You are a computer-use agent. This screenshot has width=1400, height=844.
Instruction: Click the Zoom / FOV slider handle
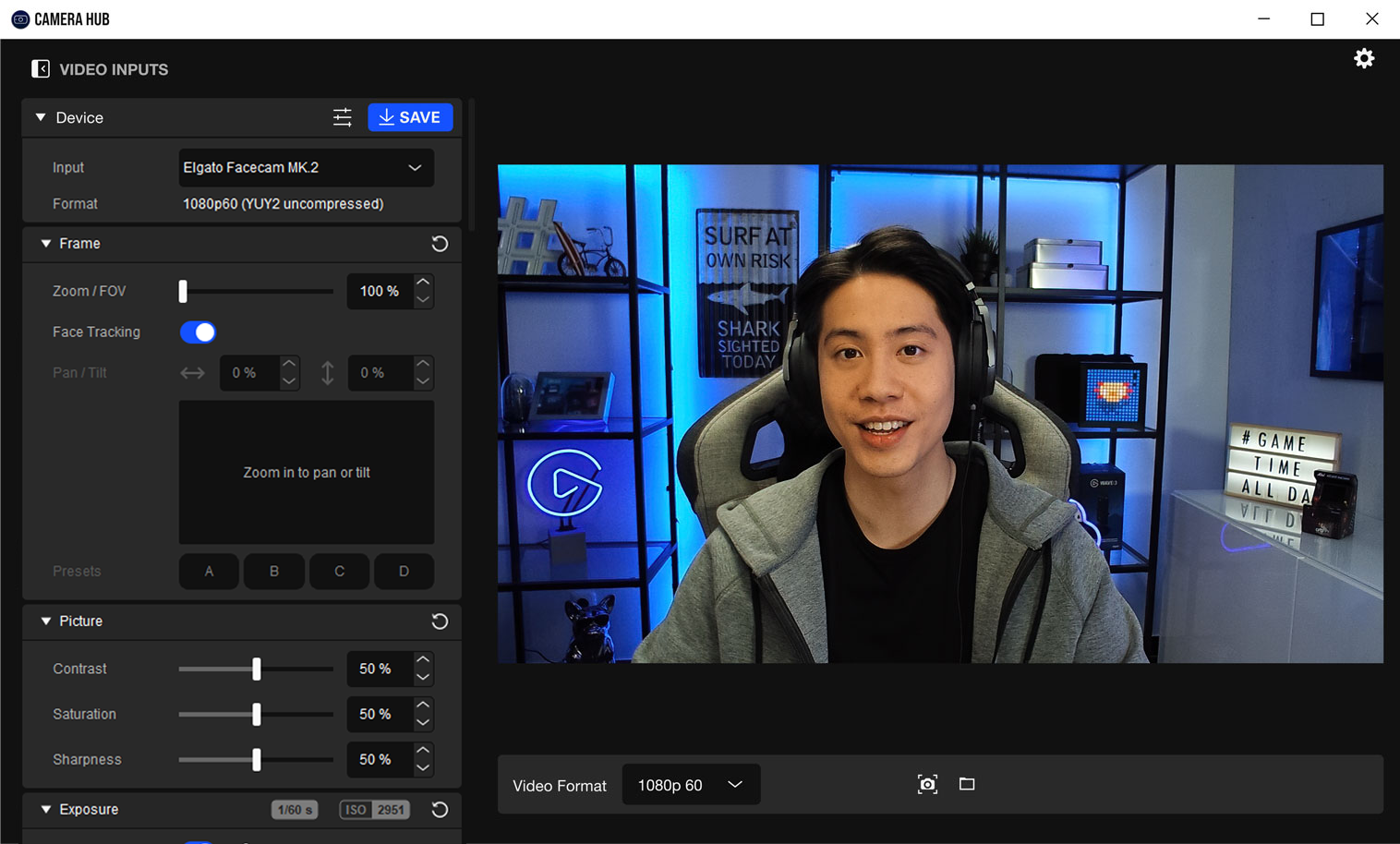[x=183, y=291]
